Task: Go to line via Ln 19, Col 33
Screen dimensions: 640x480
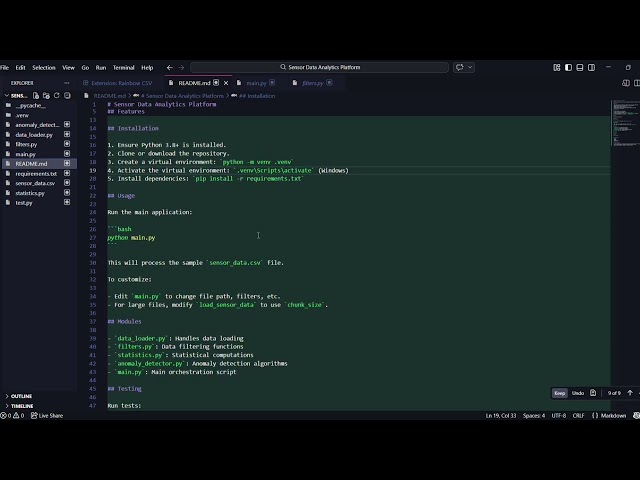Action: pos(501,416)
